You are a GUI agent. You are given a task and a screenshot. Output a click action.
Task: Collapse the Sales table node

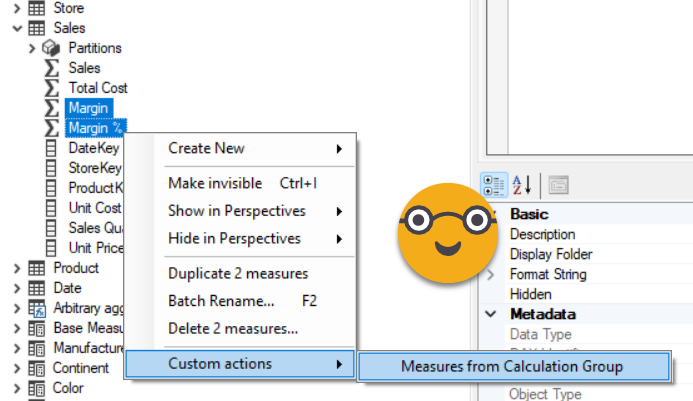point(16,28)
